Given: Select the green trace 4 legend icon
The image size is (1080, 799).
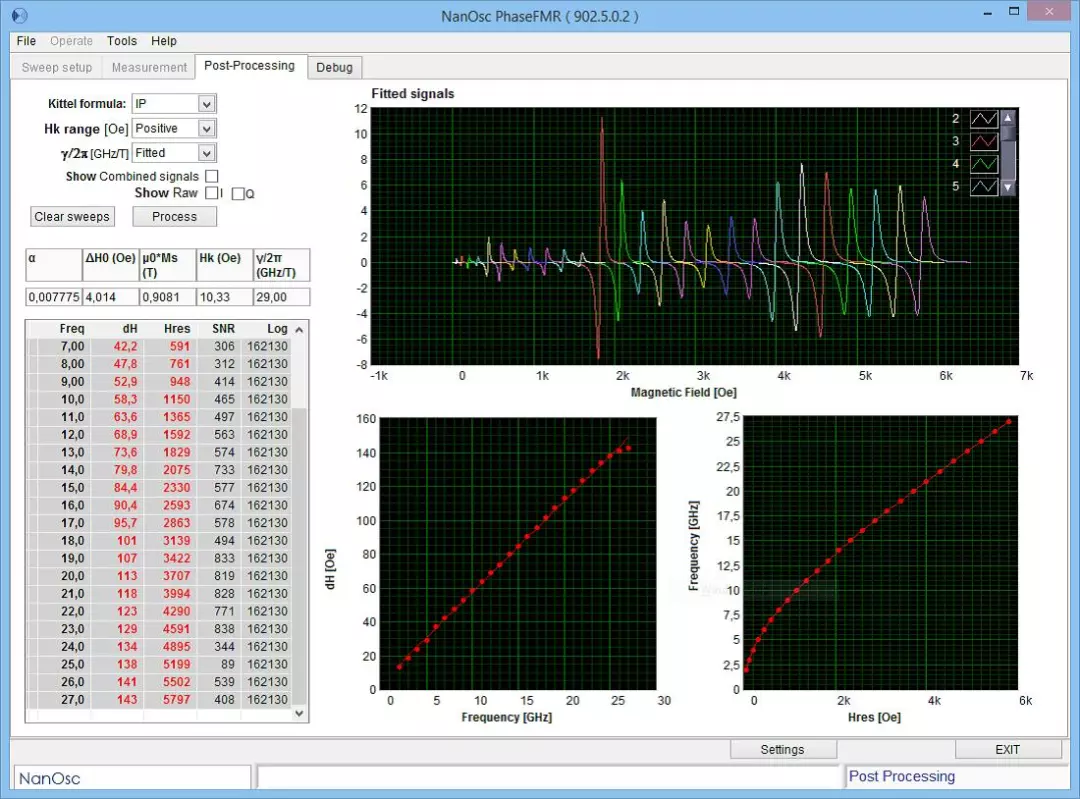Looking at the screenshot, I should [984, 164].
